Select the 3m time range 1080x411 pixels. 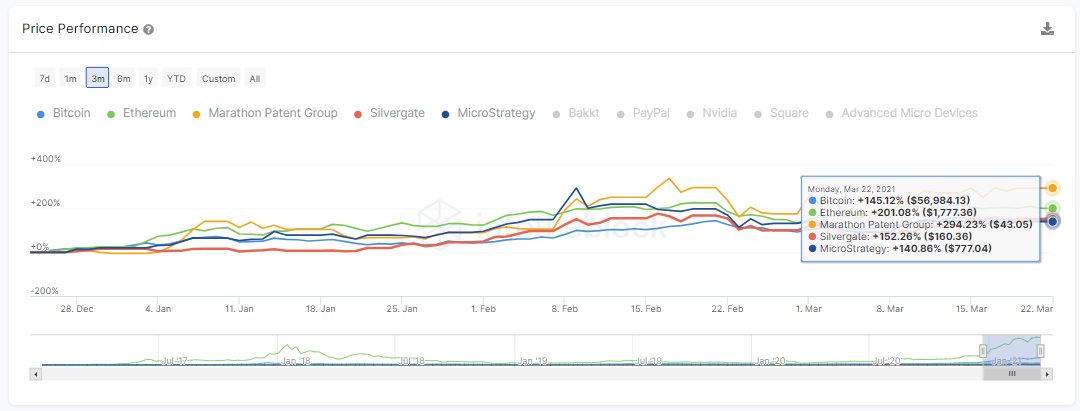pyautogui.click(x=97, y=78)
